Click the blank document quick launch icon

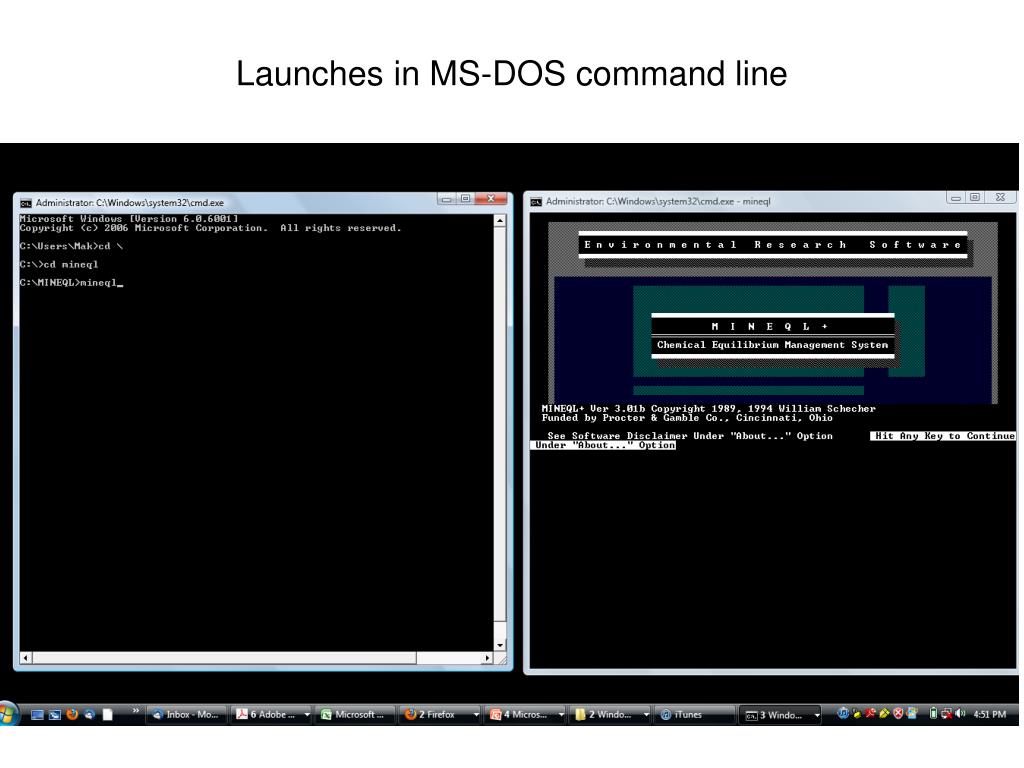click(x=108, y=714)
